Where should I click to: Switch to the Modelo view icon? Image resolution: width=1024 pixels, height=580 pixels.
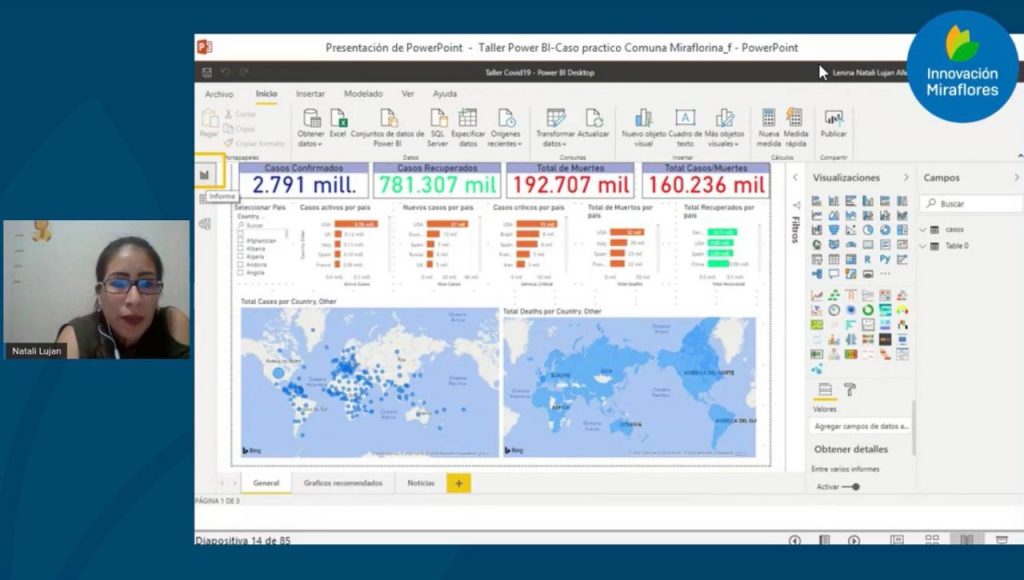point(205,224)
